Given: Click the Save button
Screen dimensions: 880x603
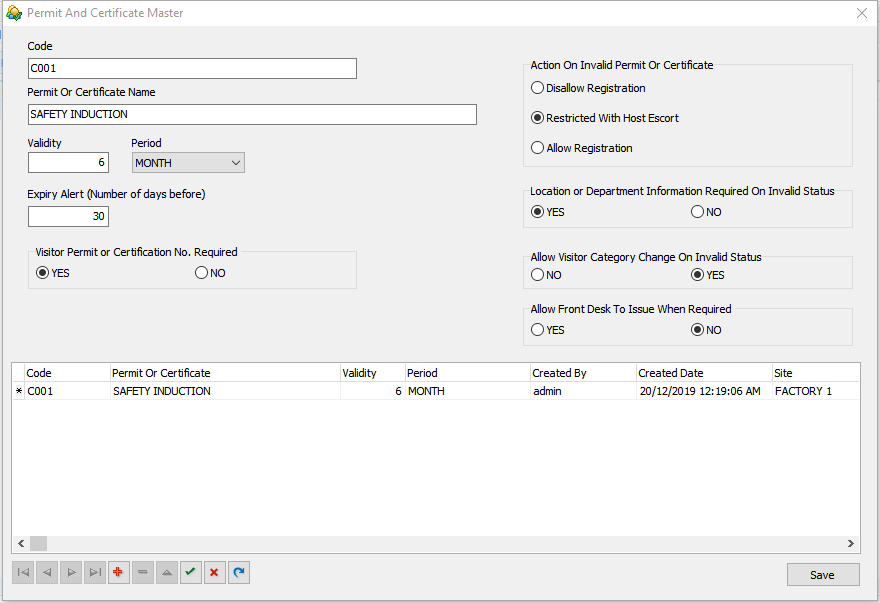Looking at the screenshot, I should pyautogui.click(x=822, y=575).
